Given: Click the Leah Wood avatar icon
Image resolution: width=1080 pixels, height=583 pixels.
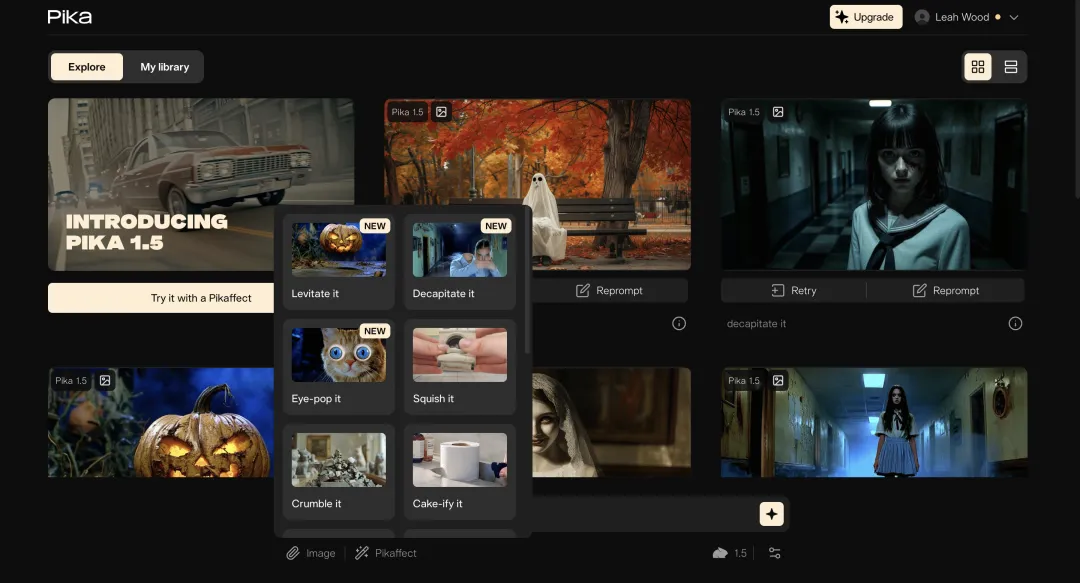Looking at the screenshot, I should (x=922, y=17).
